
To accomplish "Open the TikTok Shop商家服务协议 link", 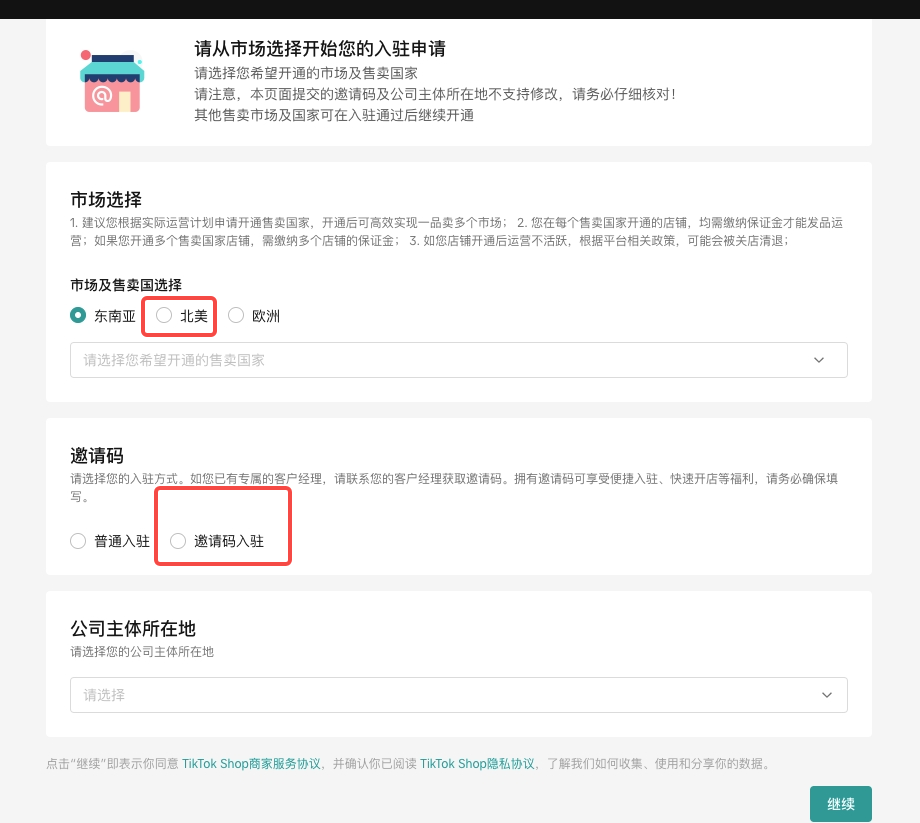I will pyautogui.click(x=251, y=764).
